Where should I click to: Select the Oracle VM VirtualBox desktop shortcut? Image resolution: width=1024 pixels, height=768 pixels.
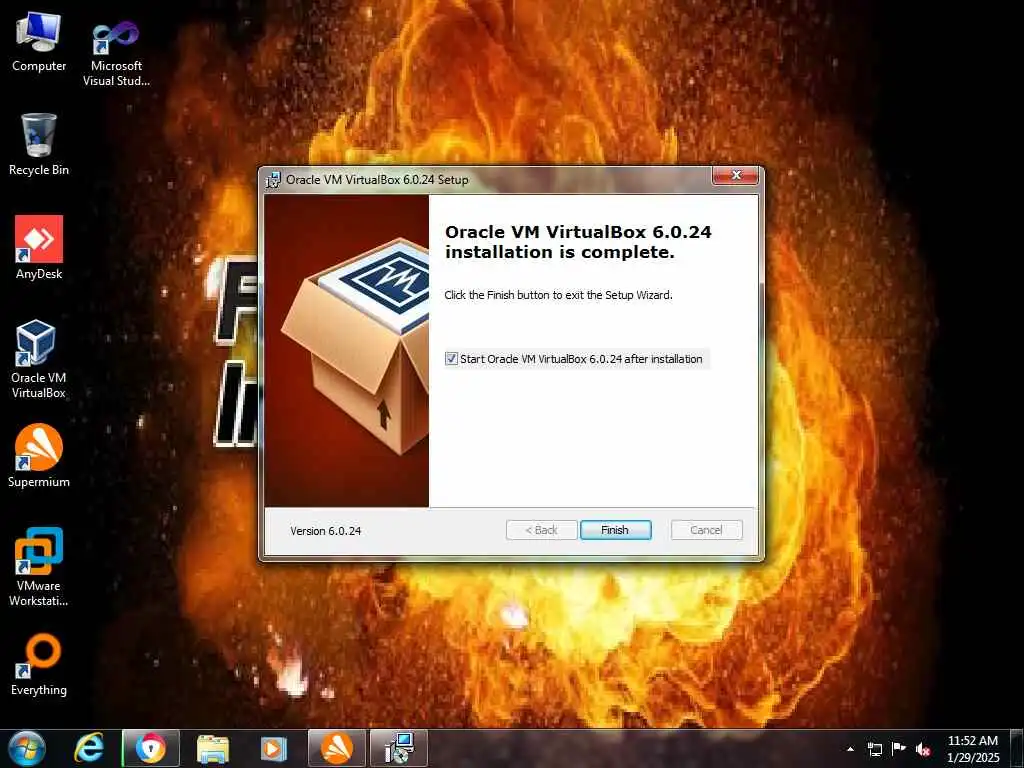(x=39, y=359)
